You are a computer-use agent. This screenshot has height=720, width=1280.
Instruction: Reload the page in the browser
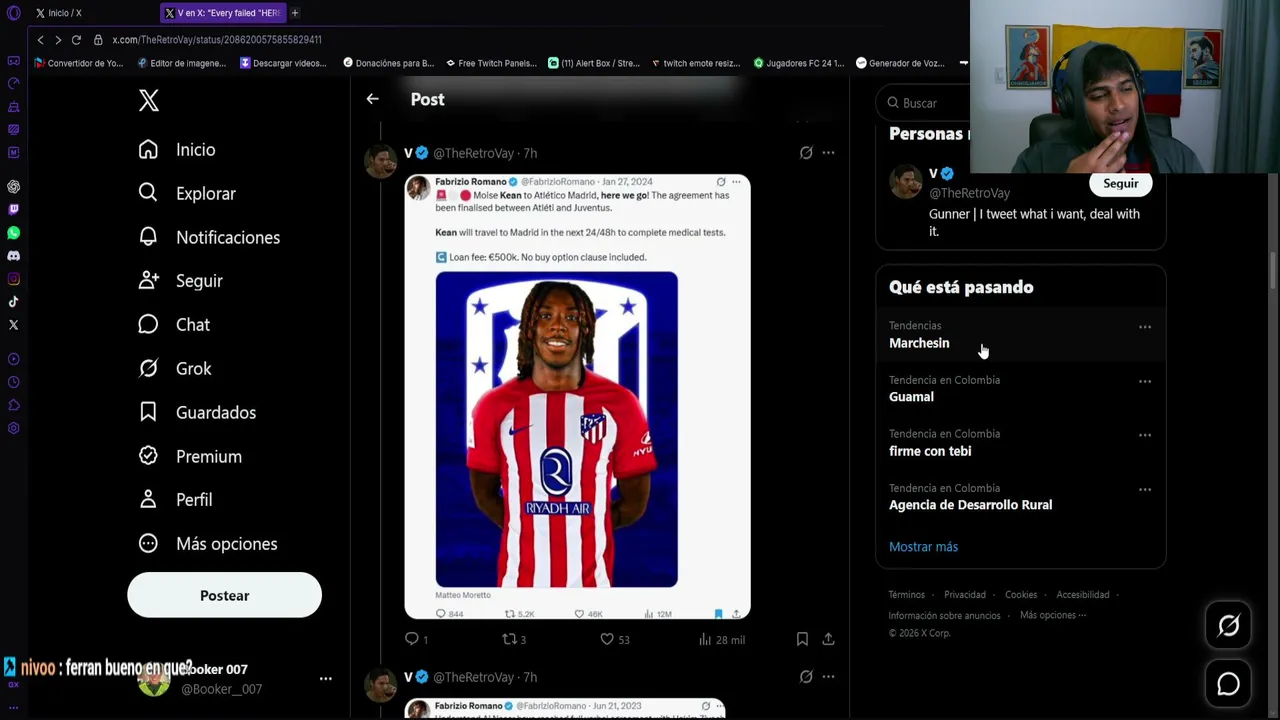(76, 40)
